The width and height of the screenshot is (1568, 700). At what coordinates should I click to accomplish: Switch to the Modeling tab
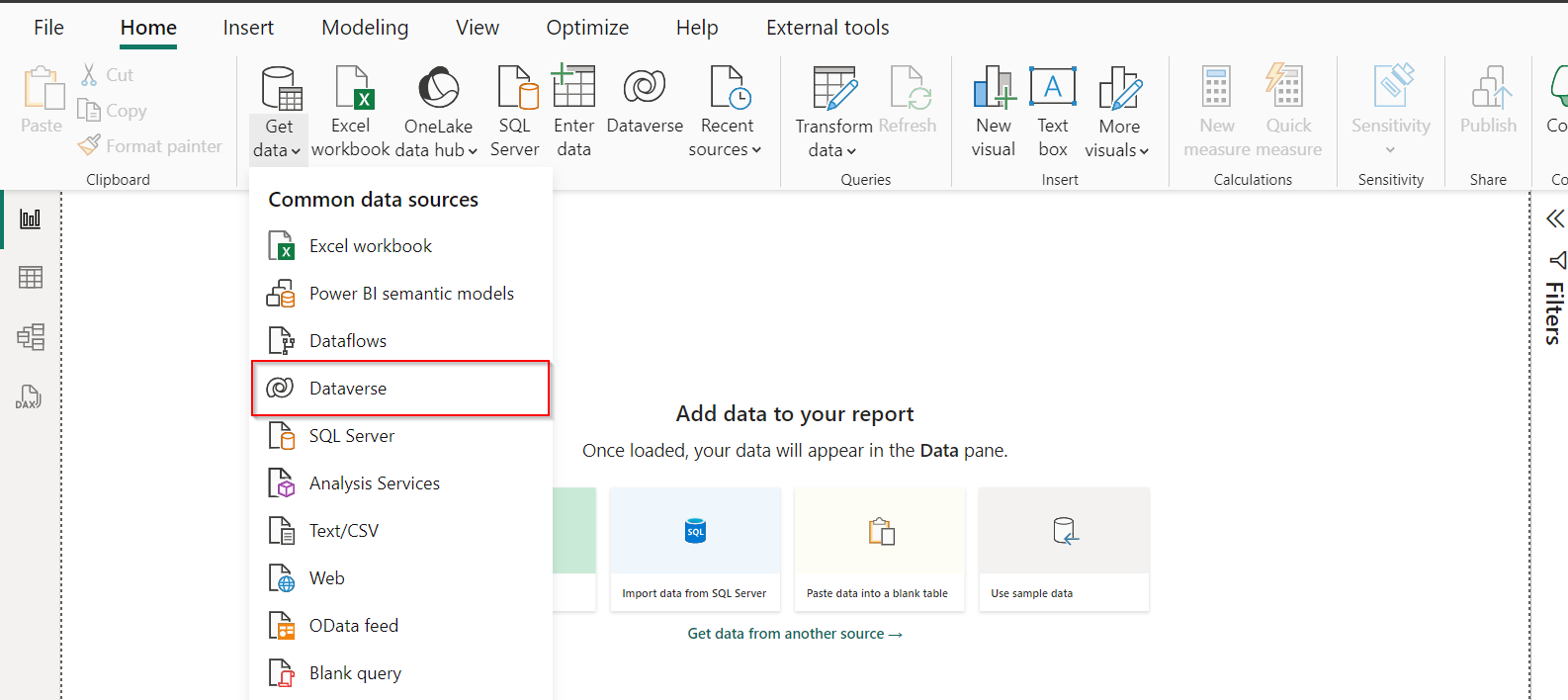(x=365, y=28)
